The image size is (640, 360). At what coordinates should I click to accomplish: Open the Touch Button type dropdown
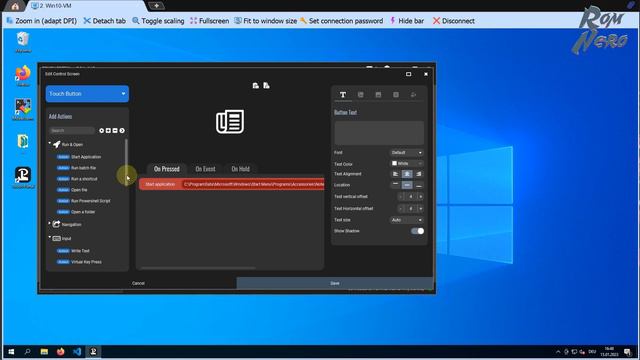pos(87,94)
